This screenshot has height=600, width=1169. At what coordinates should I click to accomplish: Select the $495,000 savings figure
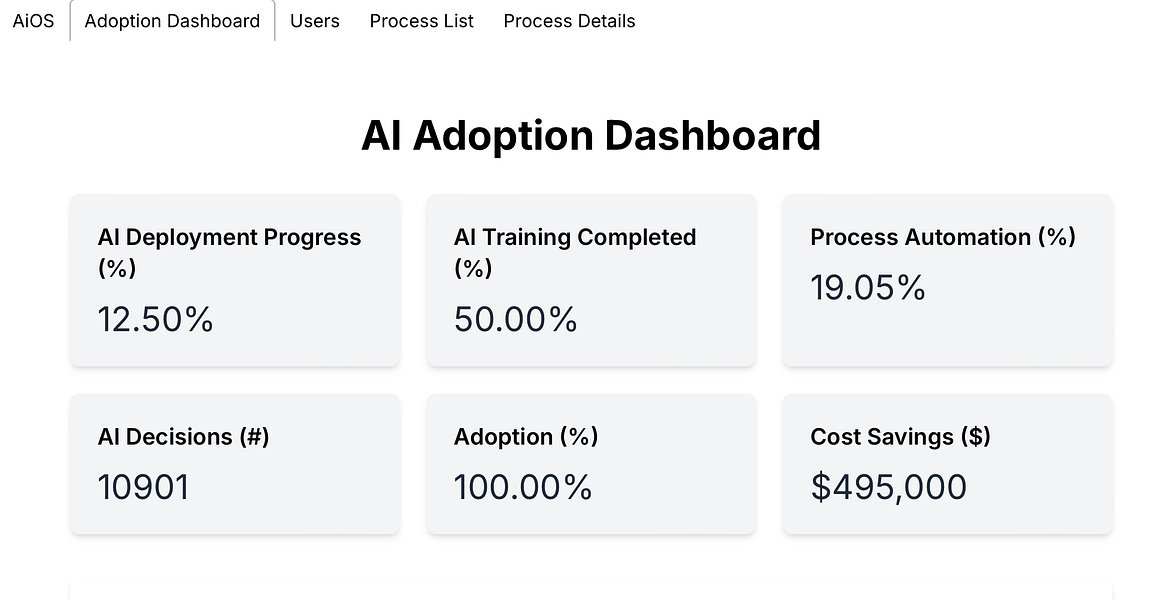coord(889,487)
